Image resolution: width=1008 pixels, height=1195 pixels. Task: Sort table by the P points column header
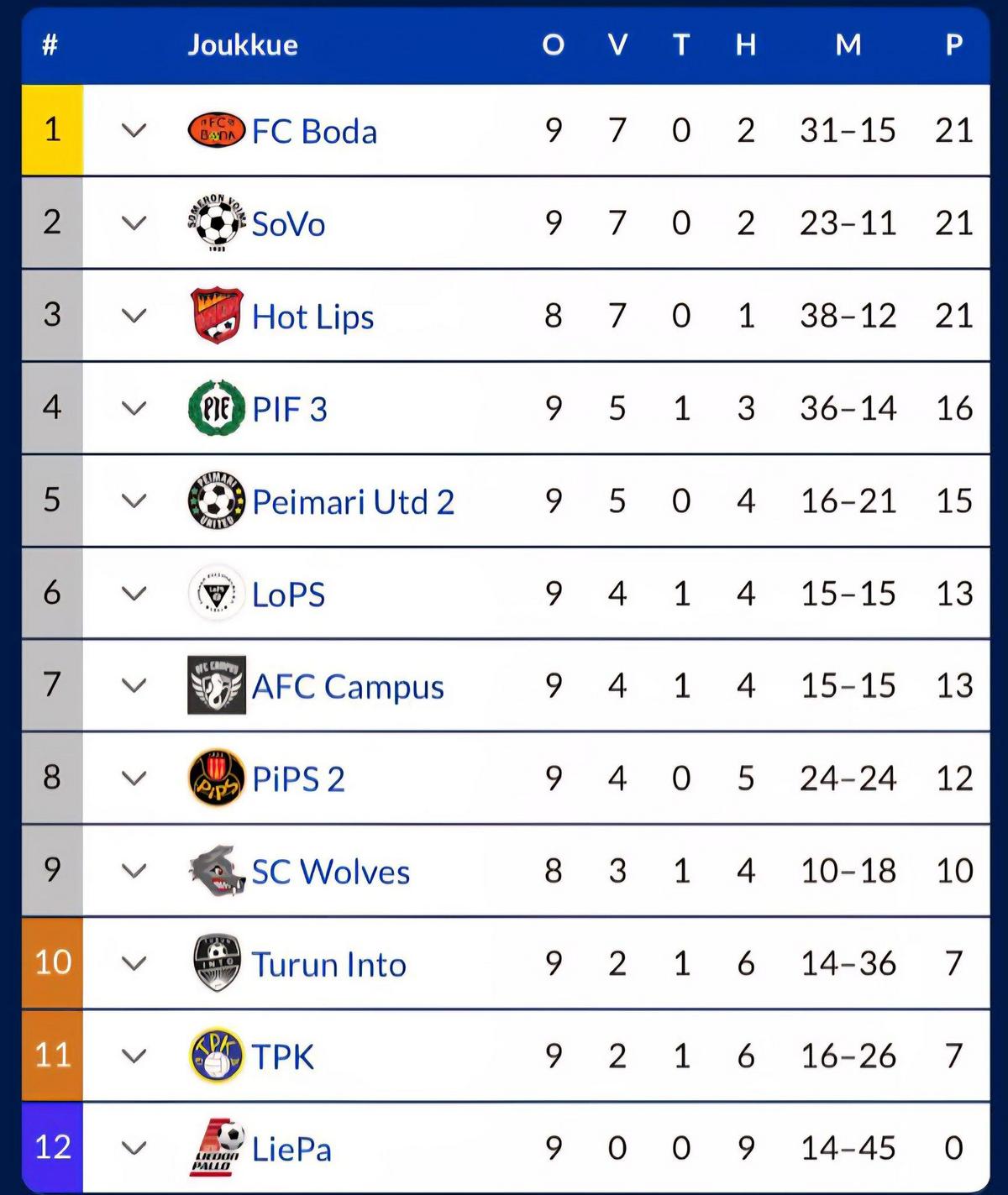point(954,45)
